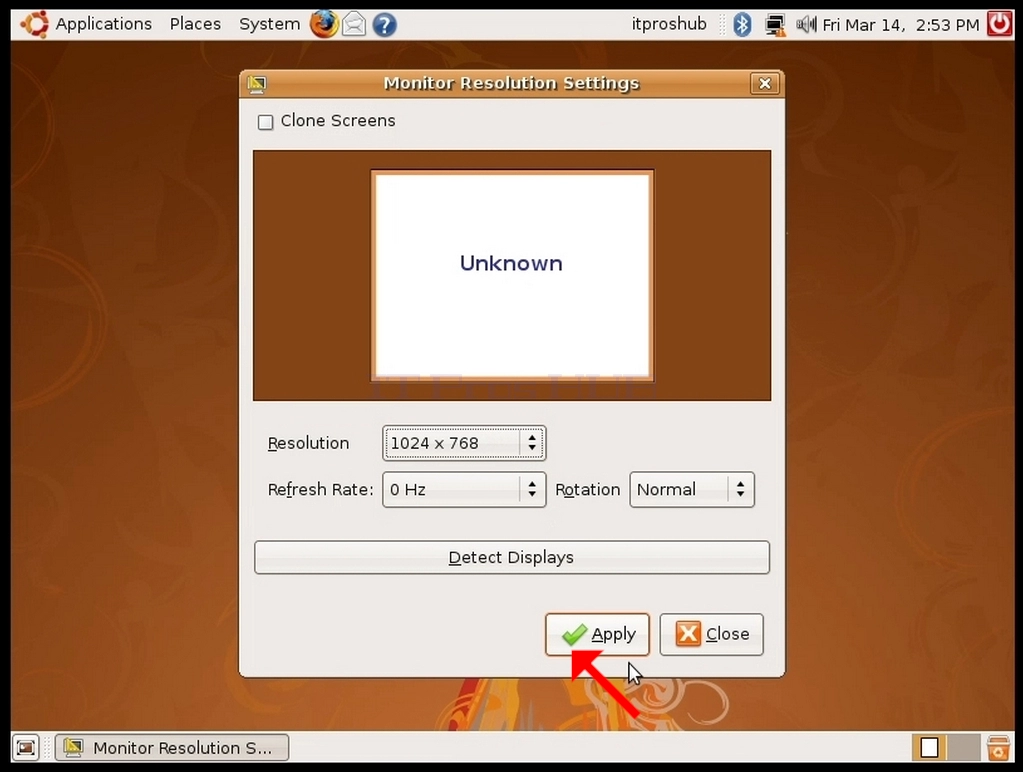Open the Resolution dropdown showing 1024 x 768
Viewport: 1023px width, 772px height.
464,443
